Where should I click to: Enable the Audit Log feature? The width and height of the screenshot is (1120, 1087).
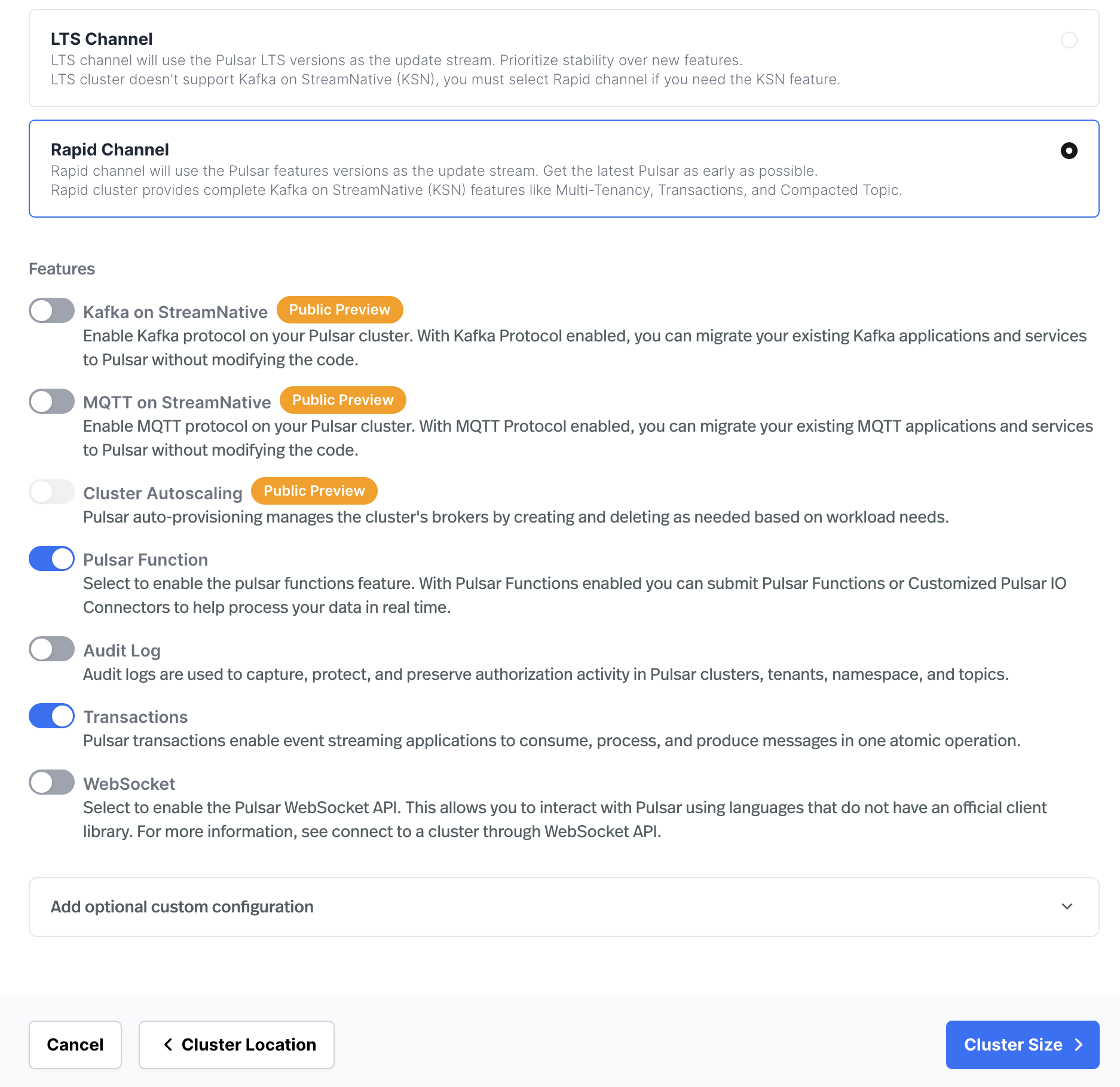click(x=51, y=648)
